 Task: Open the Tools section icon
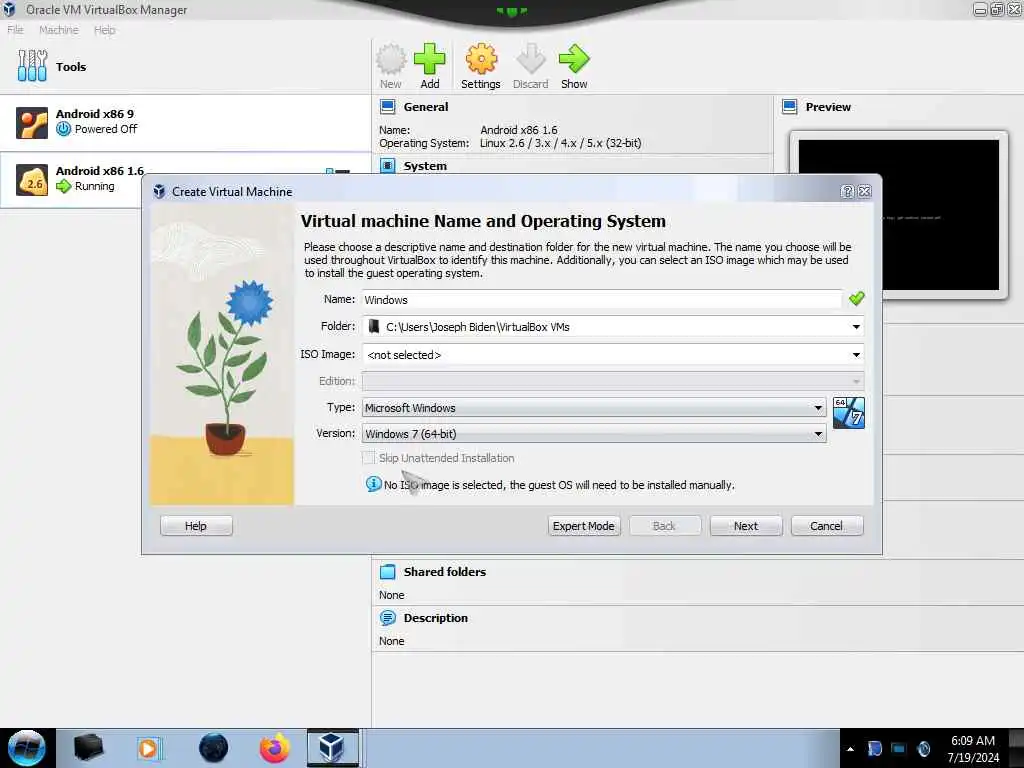click(x=32, y=66)
